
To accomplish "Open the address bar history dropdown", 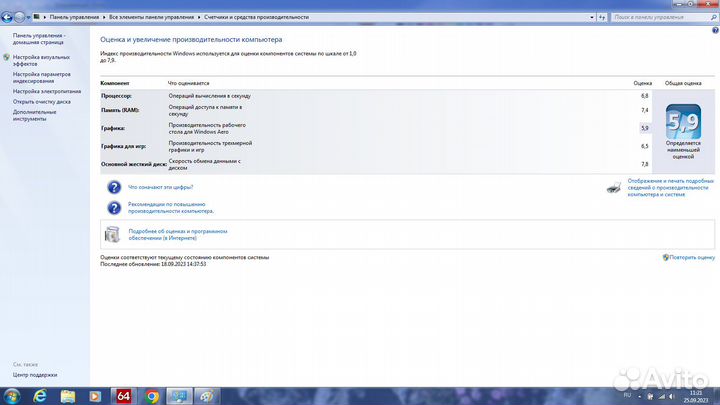I will coord(591,17).
